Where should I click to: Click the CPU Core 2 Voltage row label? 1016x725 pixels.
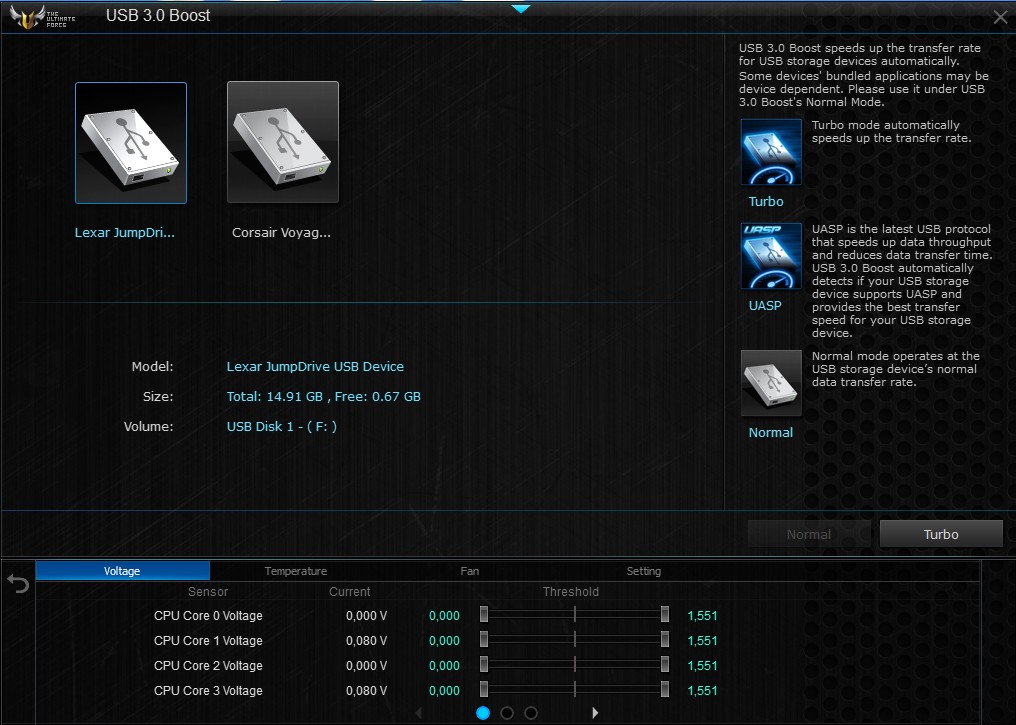pos(208,665)
